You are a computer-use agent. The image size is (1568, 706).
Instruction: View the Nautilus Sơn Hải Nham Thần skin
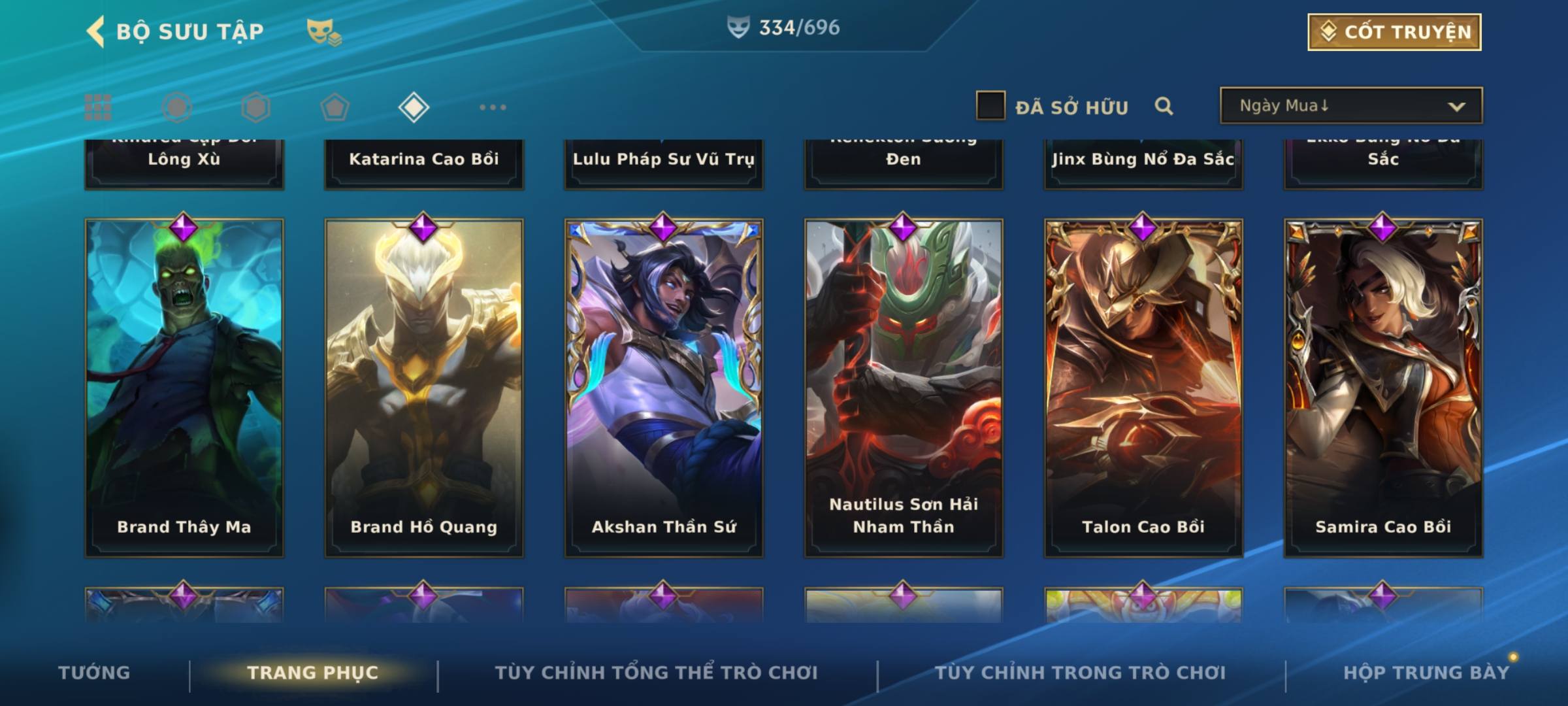[904, 388]
